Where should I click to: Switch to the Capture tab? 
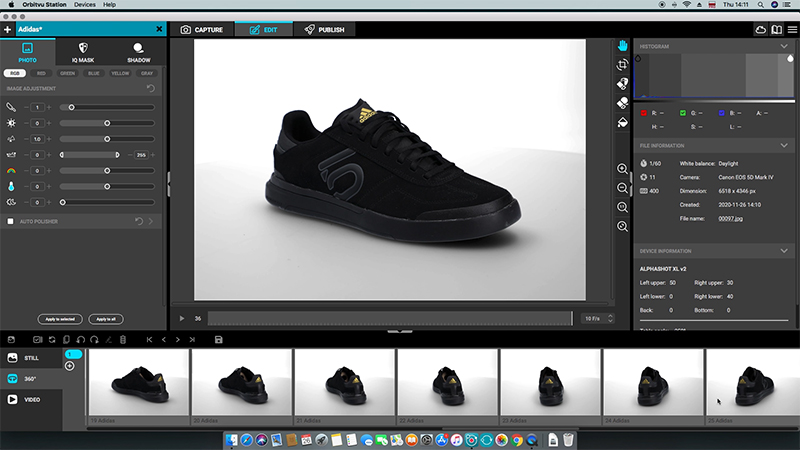click(202, 30)
